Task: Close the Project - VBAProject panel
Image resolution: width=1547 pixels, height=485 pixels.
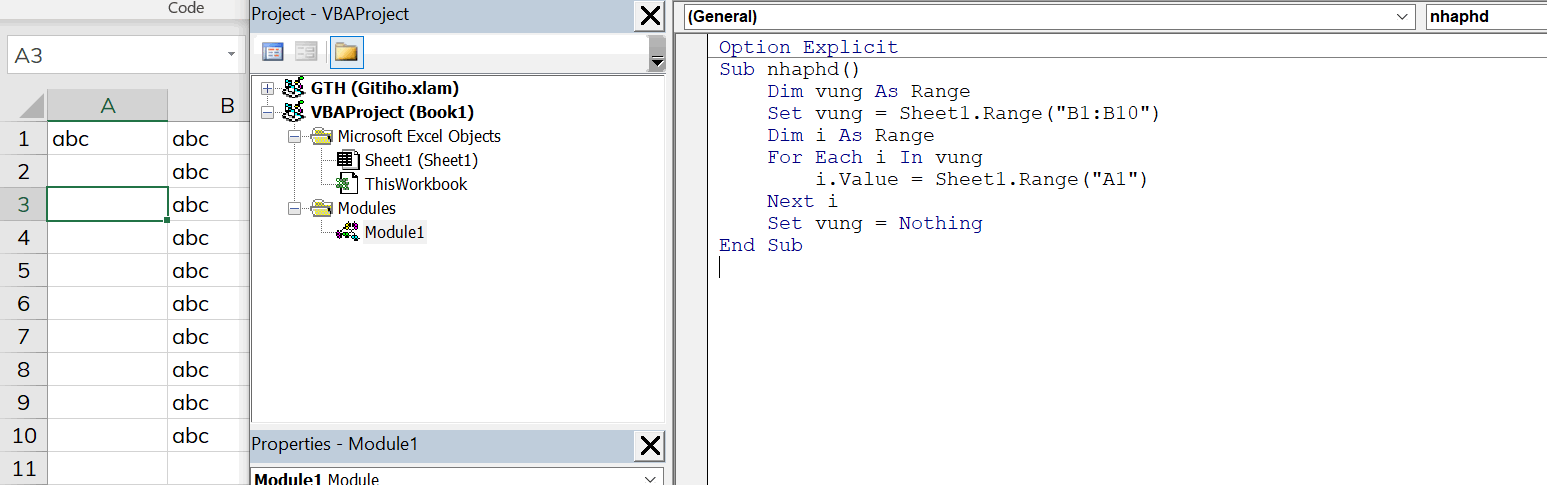Action: (650, 15)
